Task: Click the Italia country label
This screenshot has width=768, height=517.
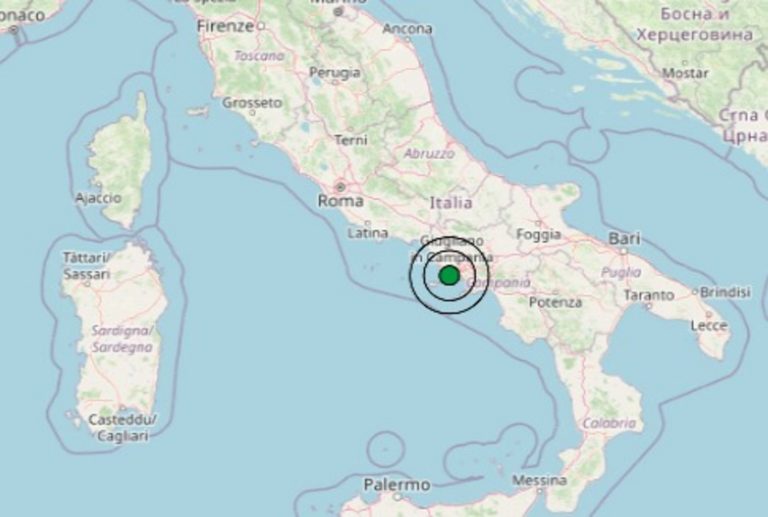Action: (x=451, y=202)
